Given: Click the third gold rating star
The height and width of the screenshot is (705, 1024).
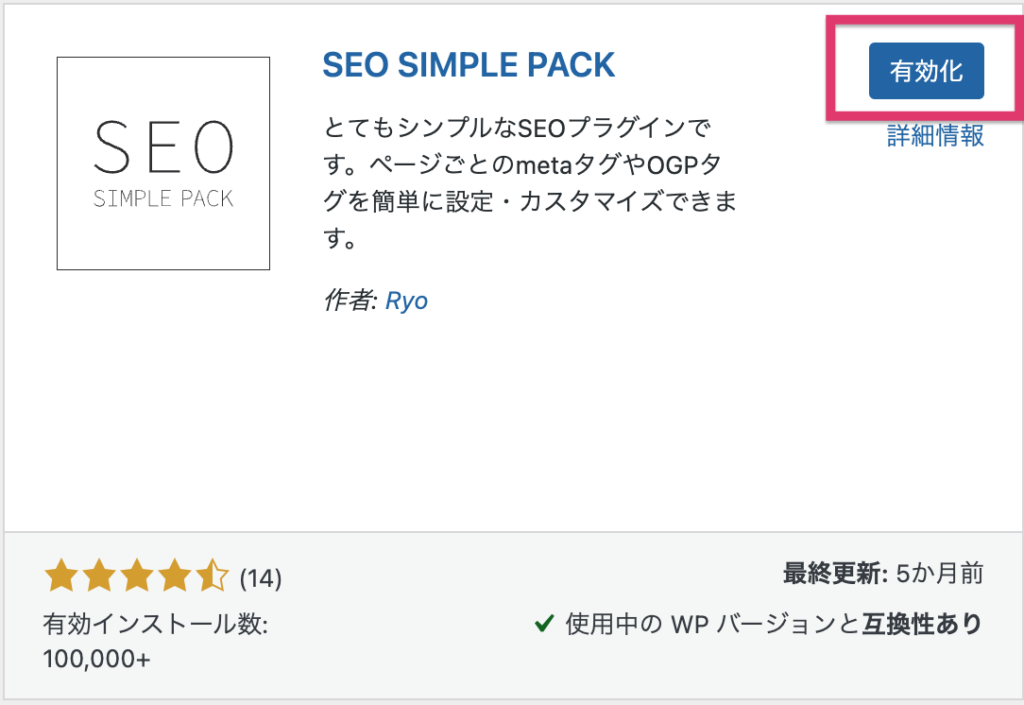Looking at the screenshot, I should [x=137, y=576].
